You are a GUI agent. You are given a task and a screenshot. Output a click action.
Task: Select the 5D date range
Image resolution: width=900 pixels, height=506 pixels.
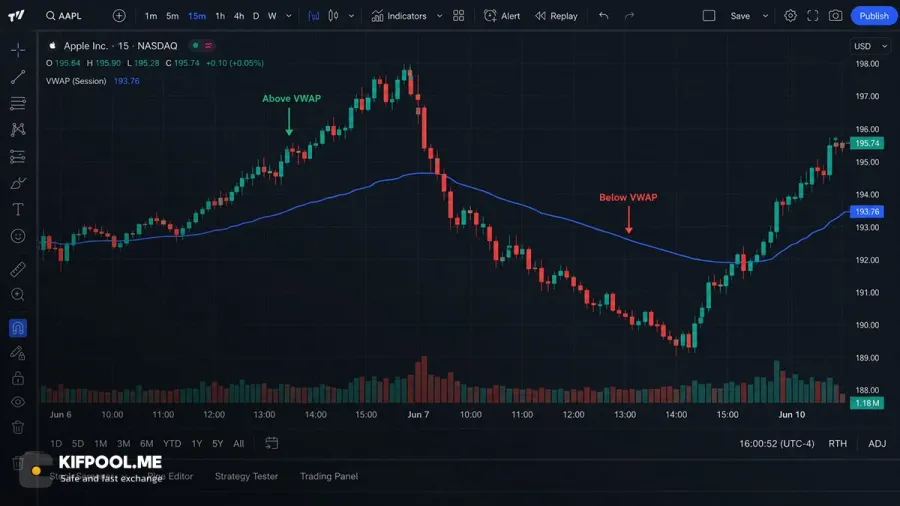click(x=77, y=443)
